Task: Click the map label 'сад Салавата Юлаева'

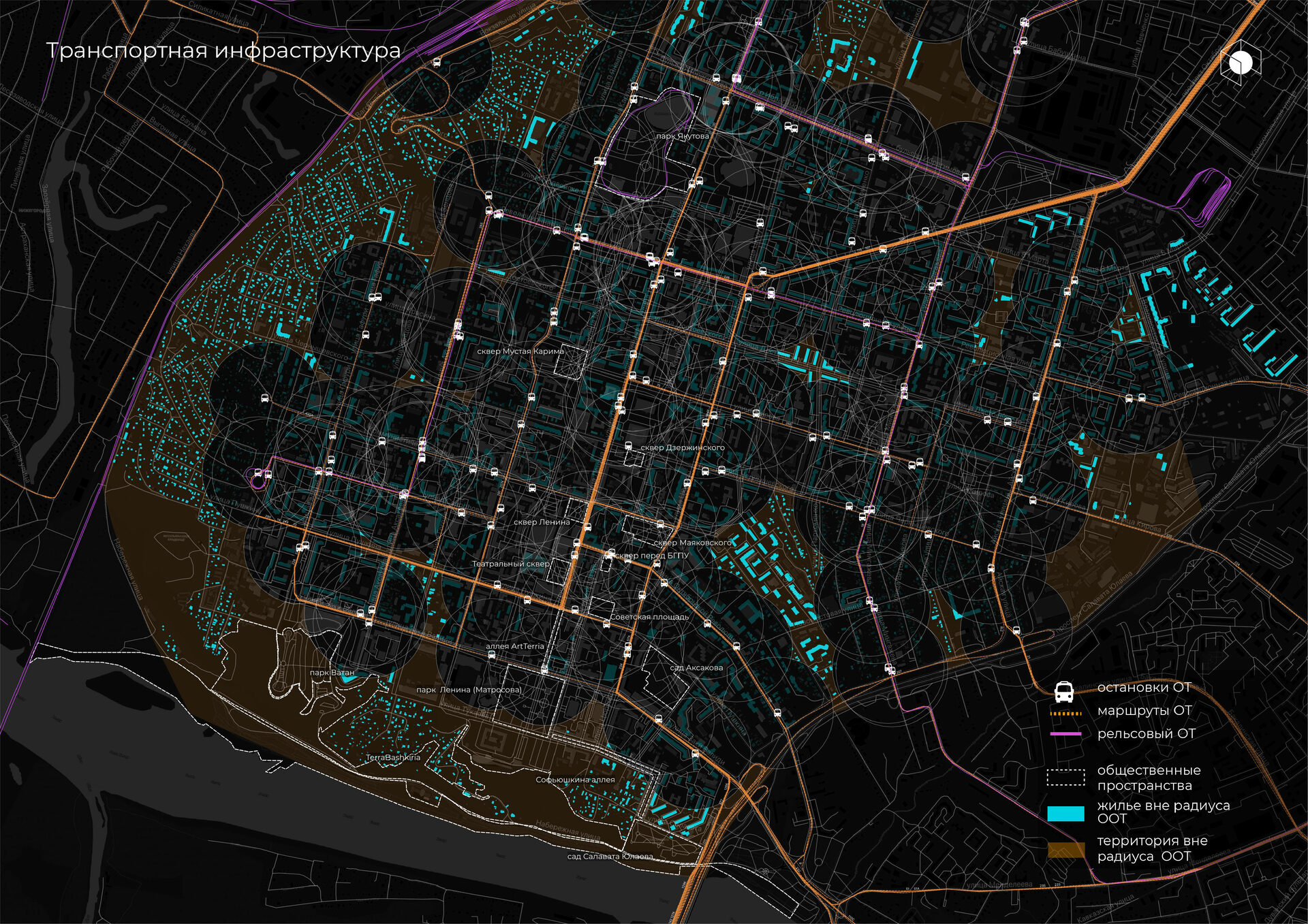Action: click(610, 857)
